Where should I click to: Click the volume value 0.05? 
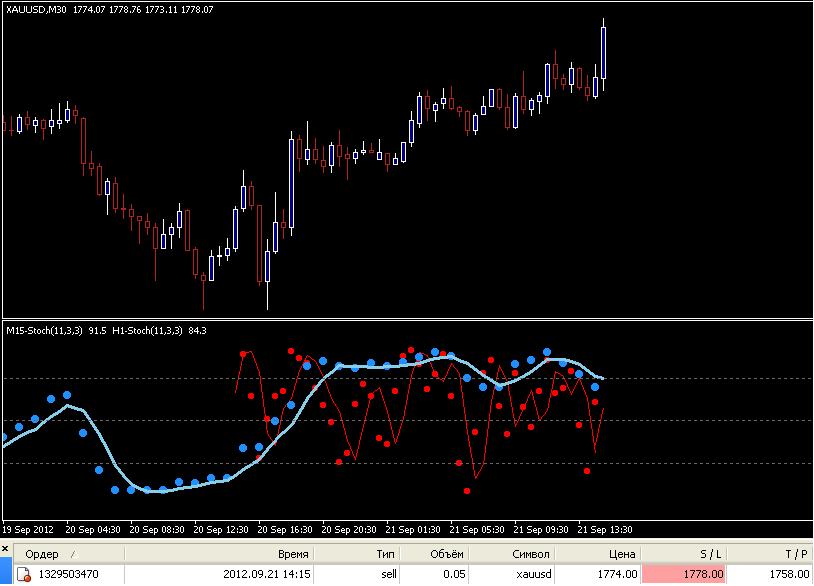click(x=454, y=574)
